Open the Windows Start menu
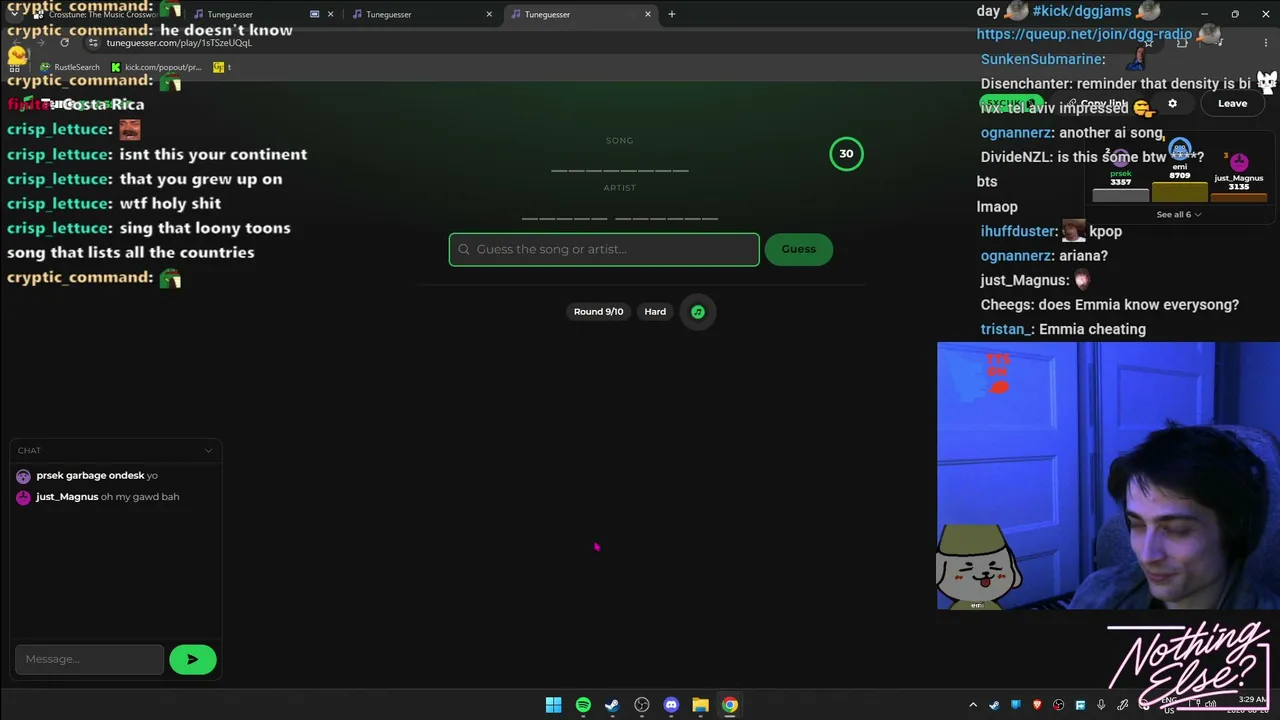 553,705
